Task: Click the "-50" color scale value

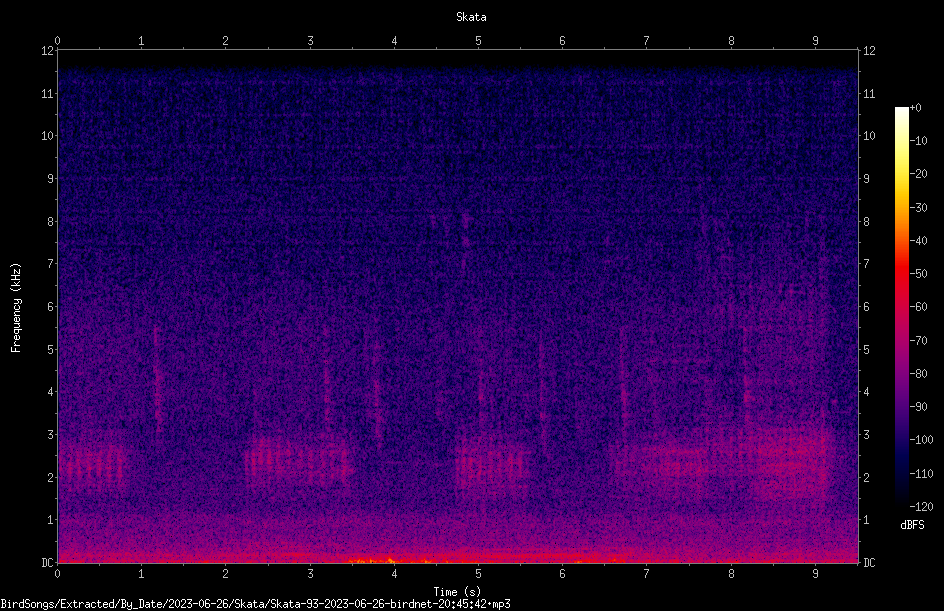Action: click(918, 274)
